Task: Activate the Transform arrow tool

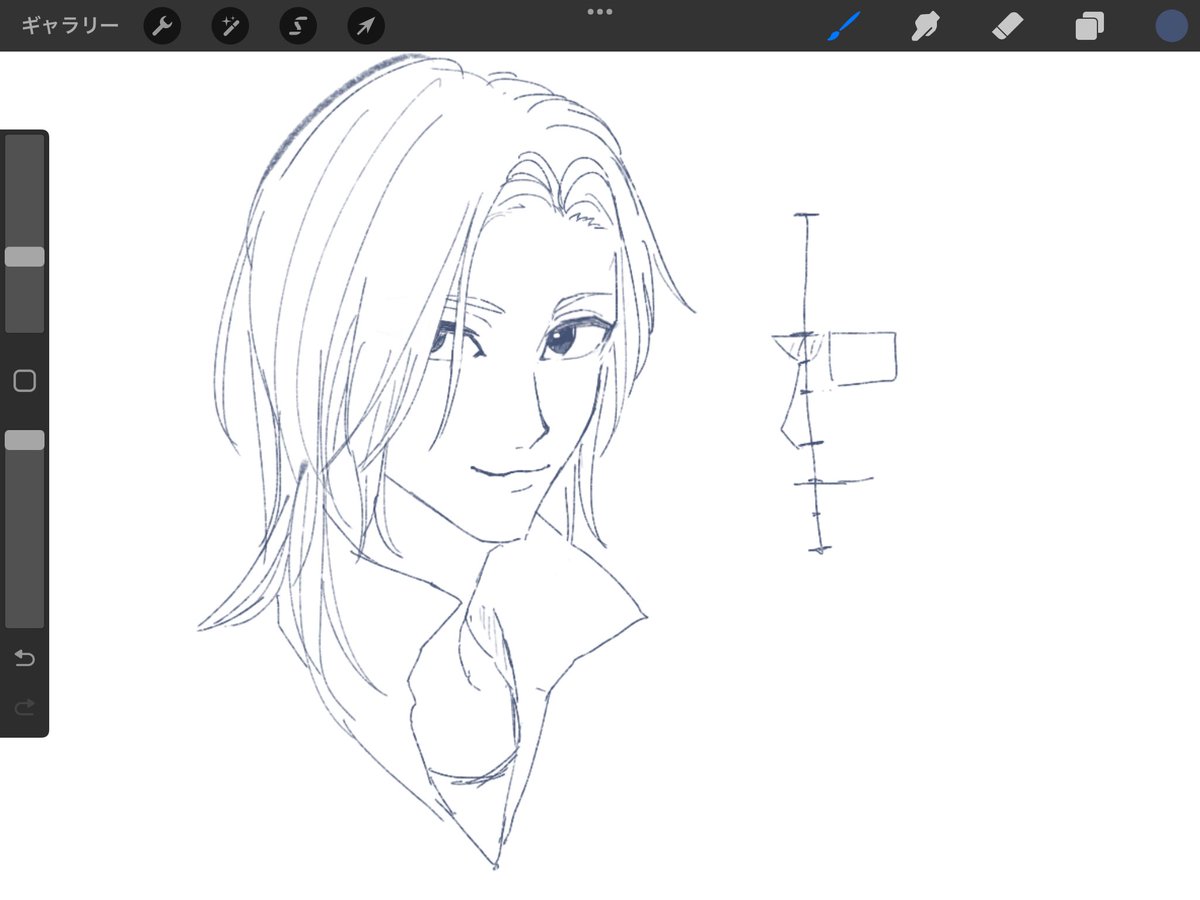Action: pyautogui.click(x=366, y=25)
